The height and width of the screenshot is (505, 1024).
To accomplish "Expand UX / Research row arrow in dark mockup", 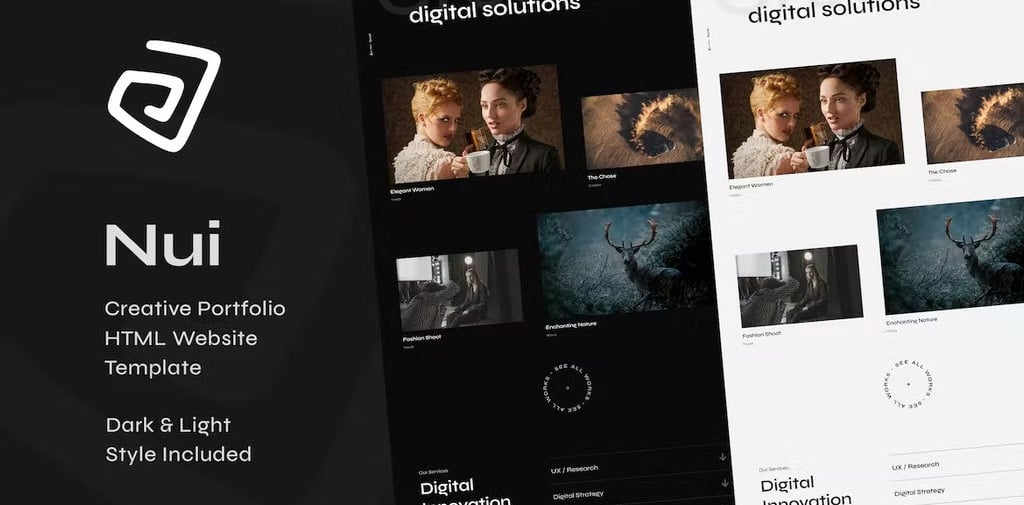I will click(722, 457).
